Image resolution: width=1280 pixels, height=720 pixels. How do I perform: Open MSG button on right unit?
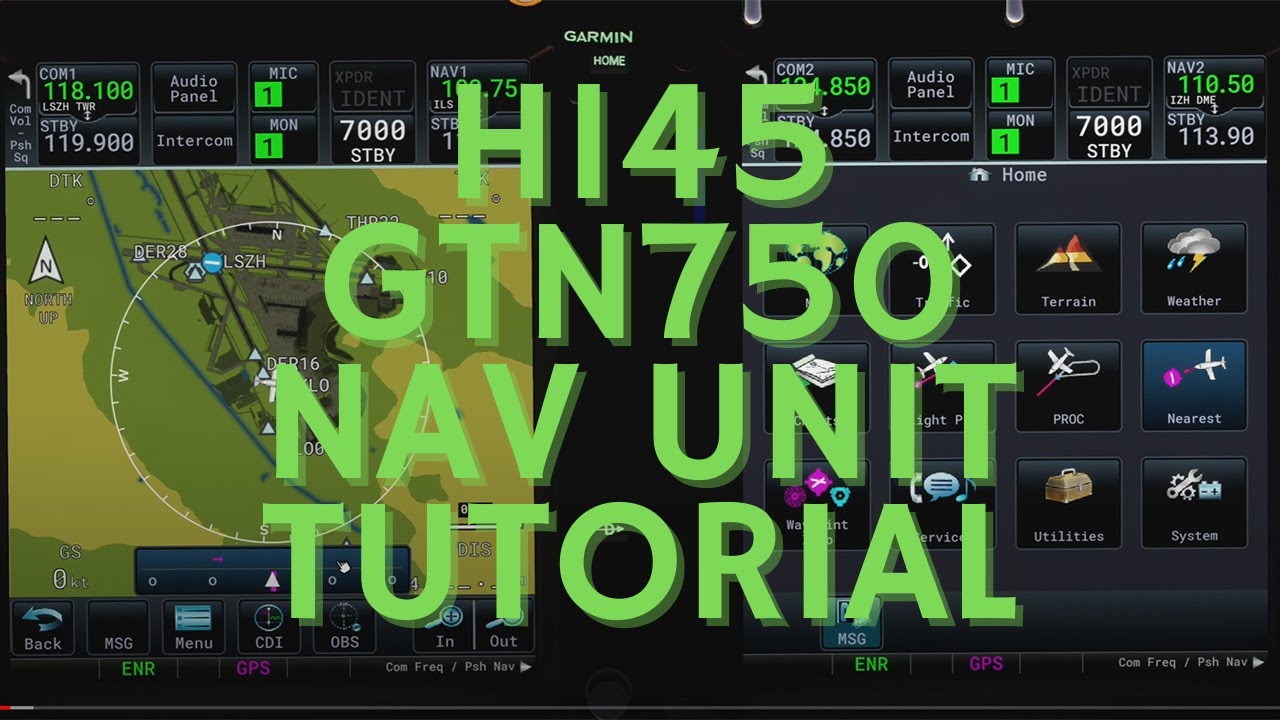coord(851,624)
